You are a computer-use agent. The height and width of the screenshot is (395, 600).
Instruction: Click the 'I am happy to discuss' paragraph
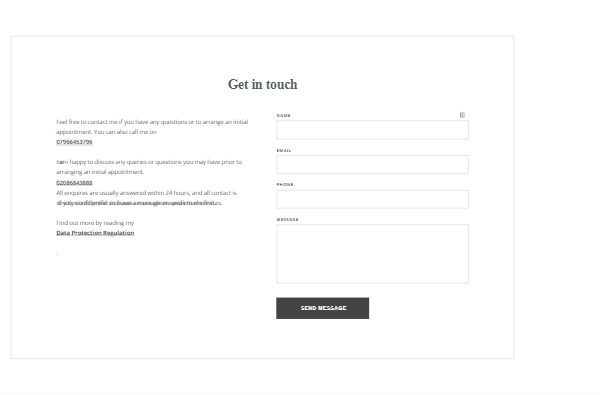pos(149,167)
